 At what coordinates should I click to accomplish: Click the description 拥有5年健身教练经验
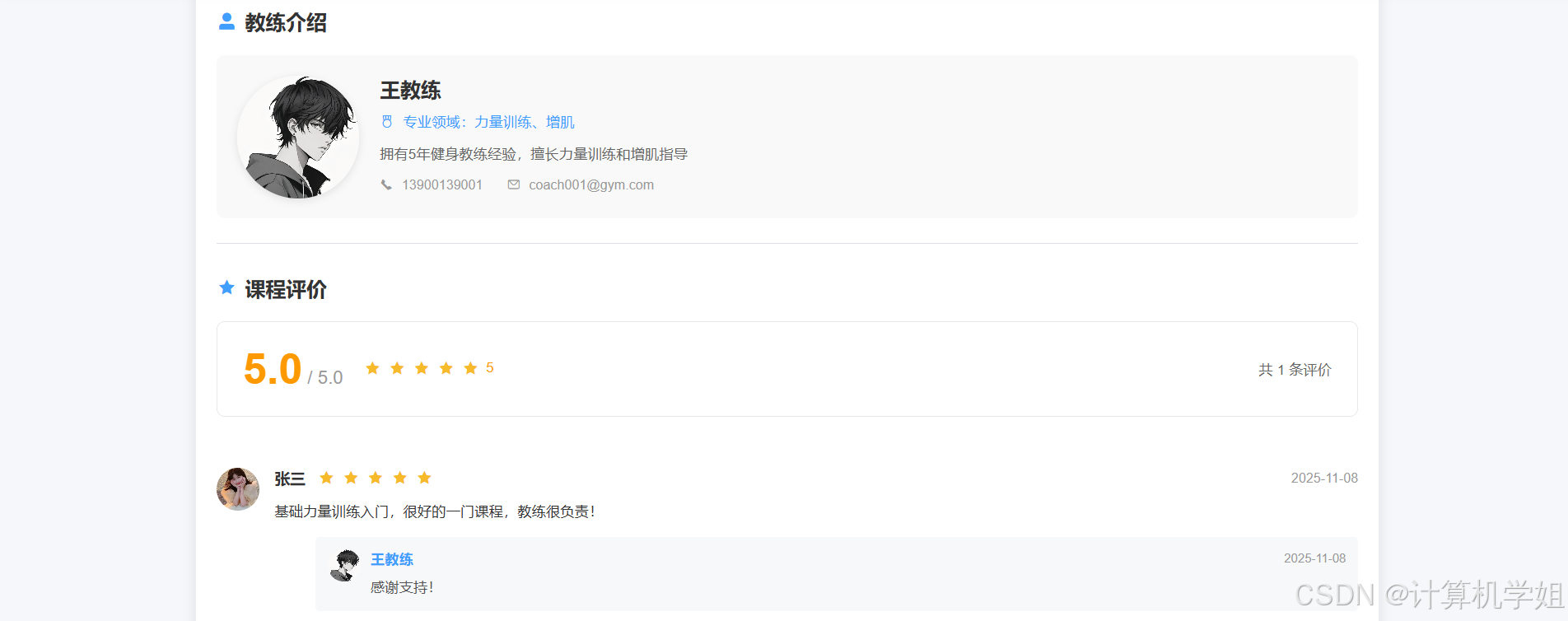tap(534, 154)
